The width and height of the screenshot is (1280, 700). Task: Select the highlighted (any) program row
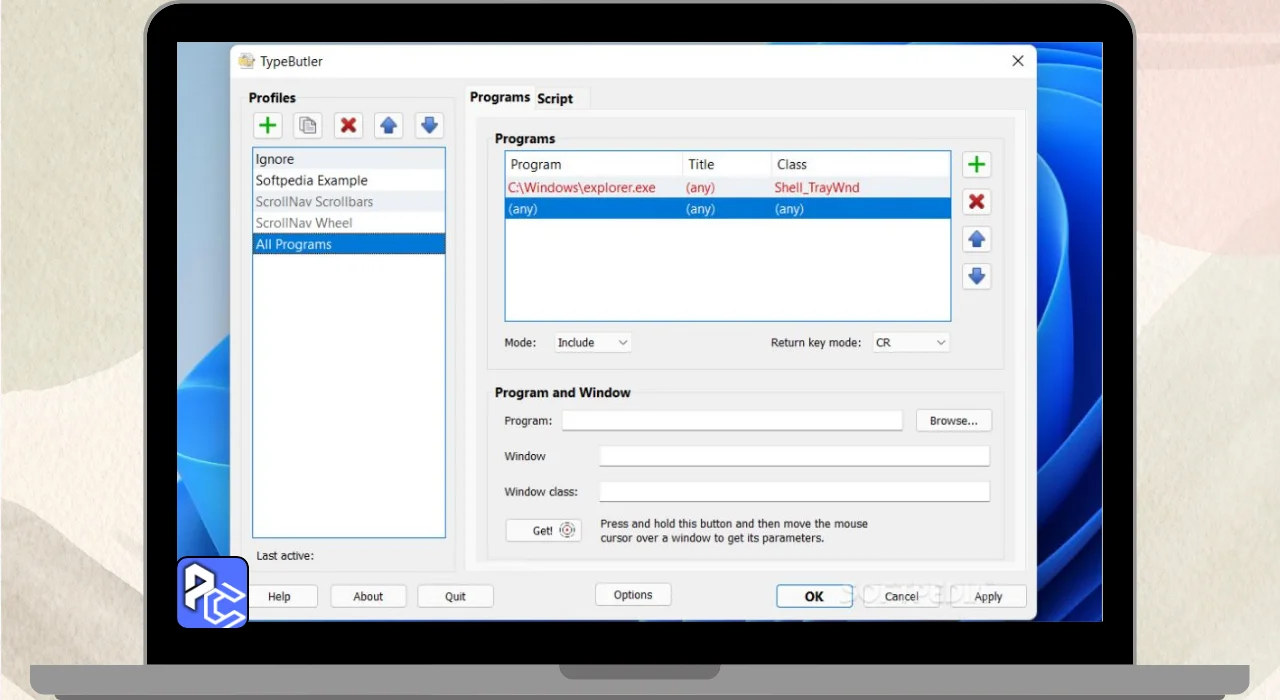(728, 209)
